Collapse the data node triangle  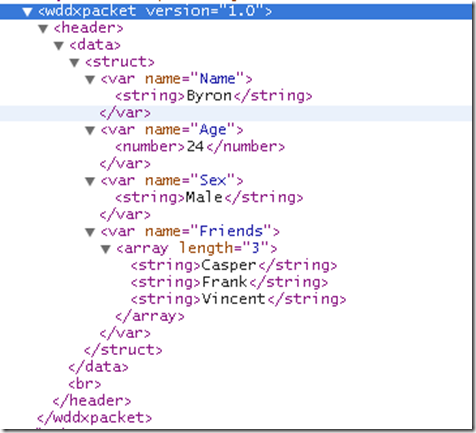coord(59,46)
